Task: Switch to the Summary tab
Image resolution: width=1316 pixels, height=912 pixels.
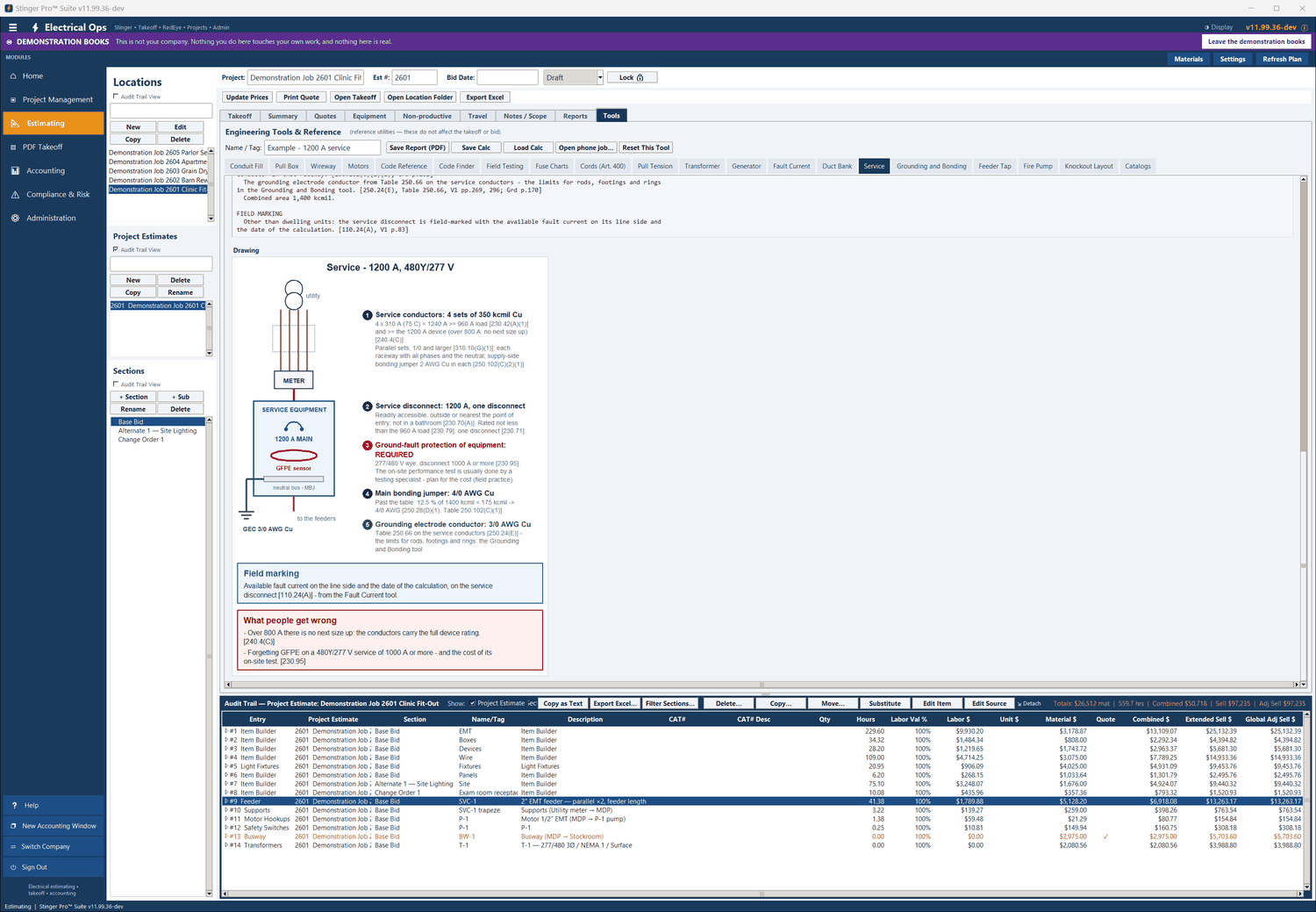Action: click(x=283, y=116)
